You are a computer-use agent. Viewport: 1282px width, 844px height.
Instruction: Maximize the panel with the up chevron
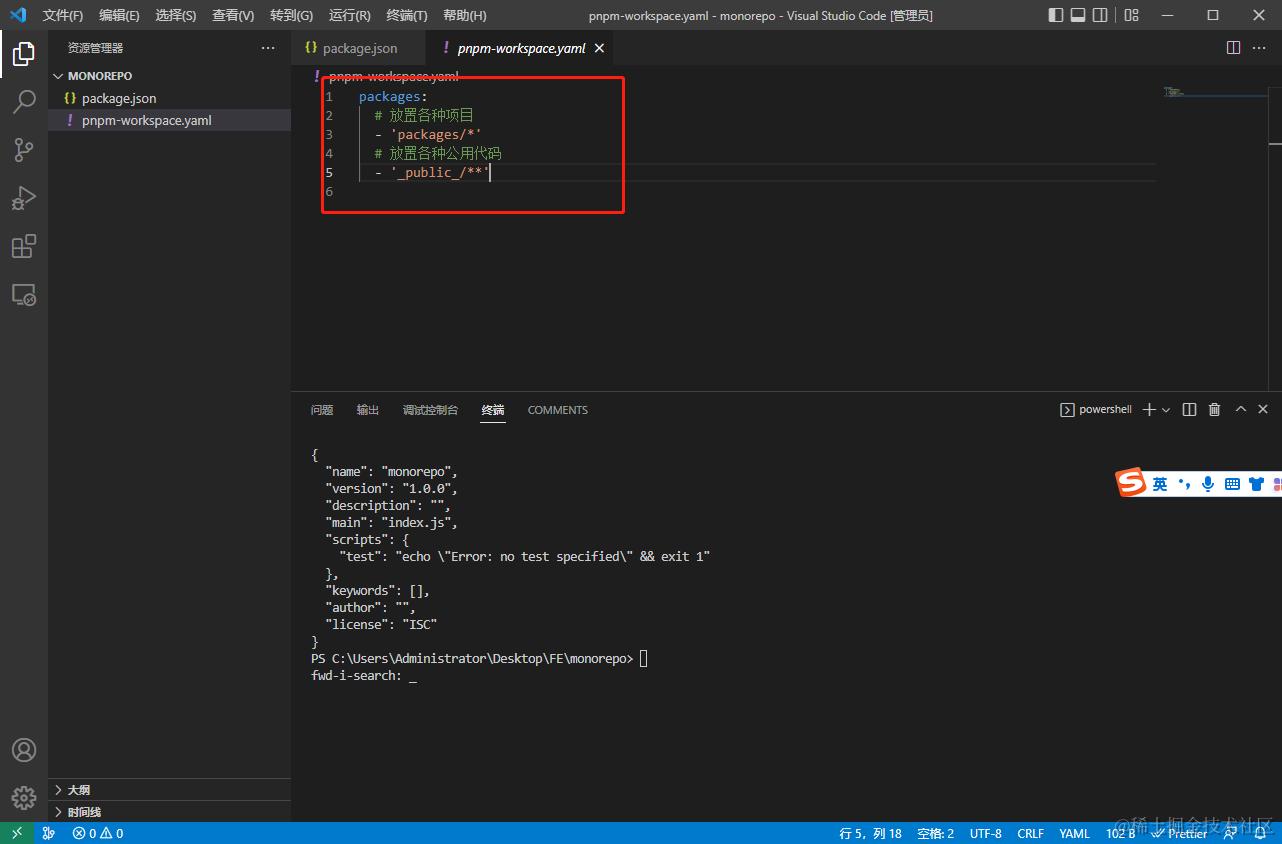1241,410
